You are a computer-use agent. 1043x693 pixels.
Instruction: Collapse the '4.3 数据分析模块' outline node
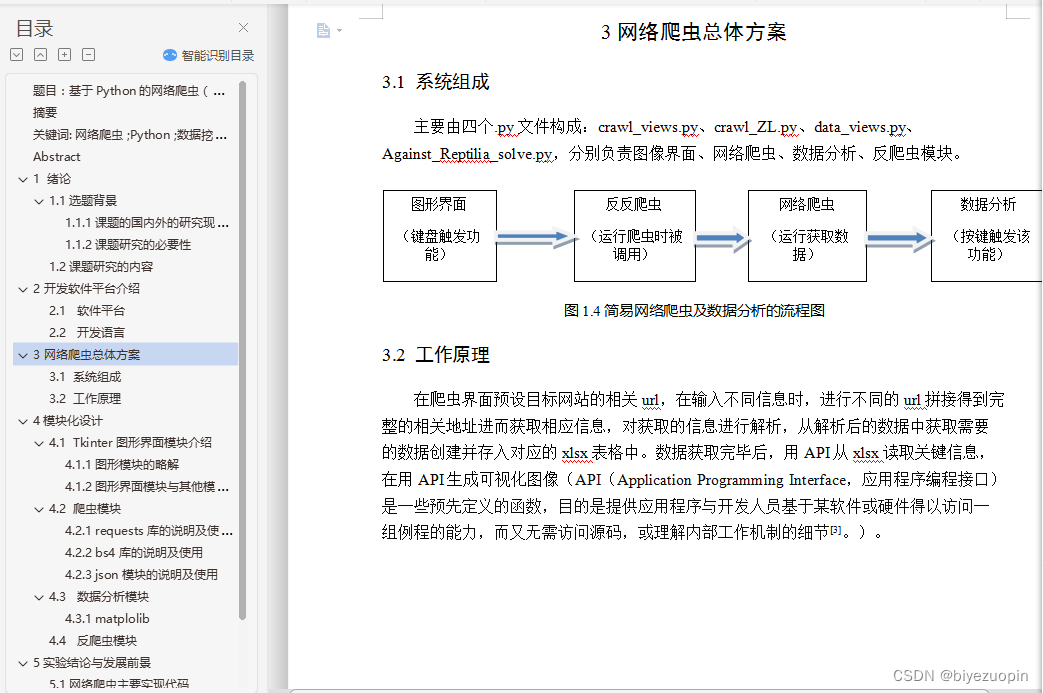(39, 597)
